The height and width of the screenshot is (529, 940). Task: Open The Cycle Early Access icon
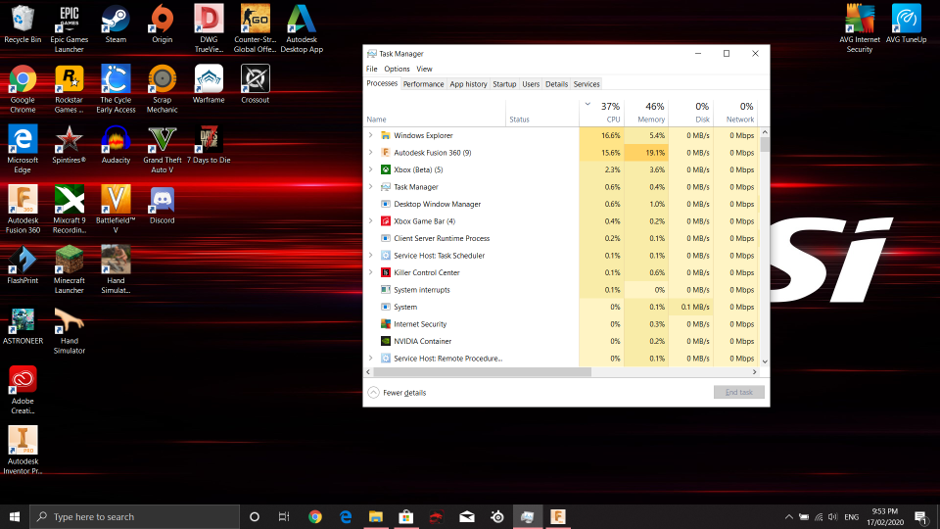(x=116, y=89)
